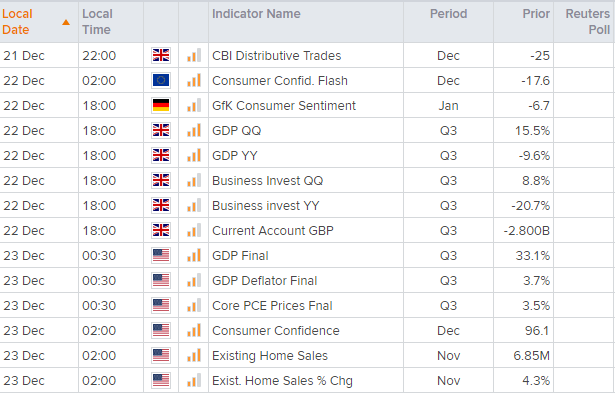The width and height of the screenshot is (615, 393).
Task: Sort by the Local Date column arrow
Action: click(x=66, y=22)
